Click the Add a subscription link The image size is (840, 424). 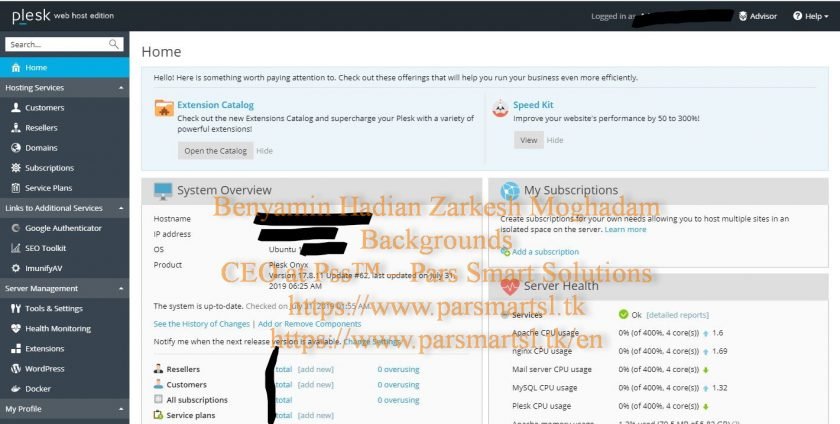(x=545, y=252)
